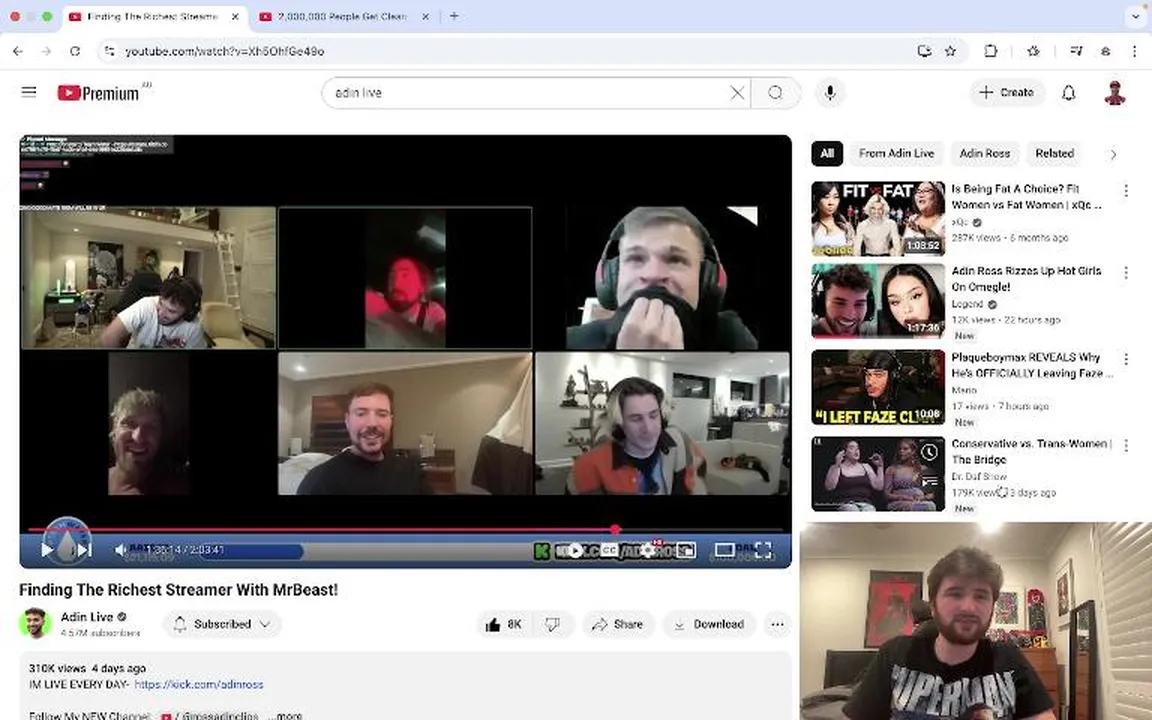1152x720 pixels.
Task: Open the account avatar menu
Action: [1115, 93]
